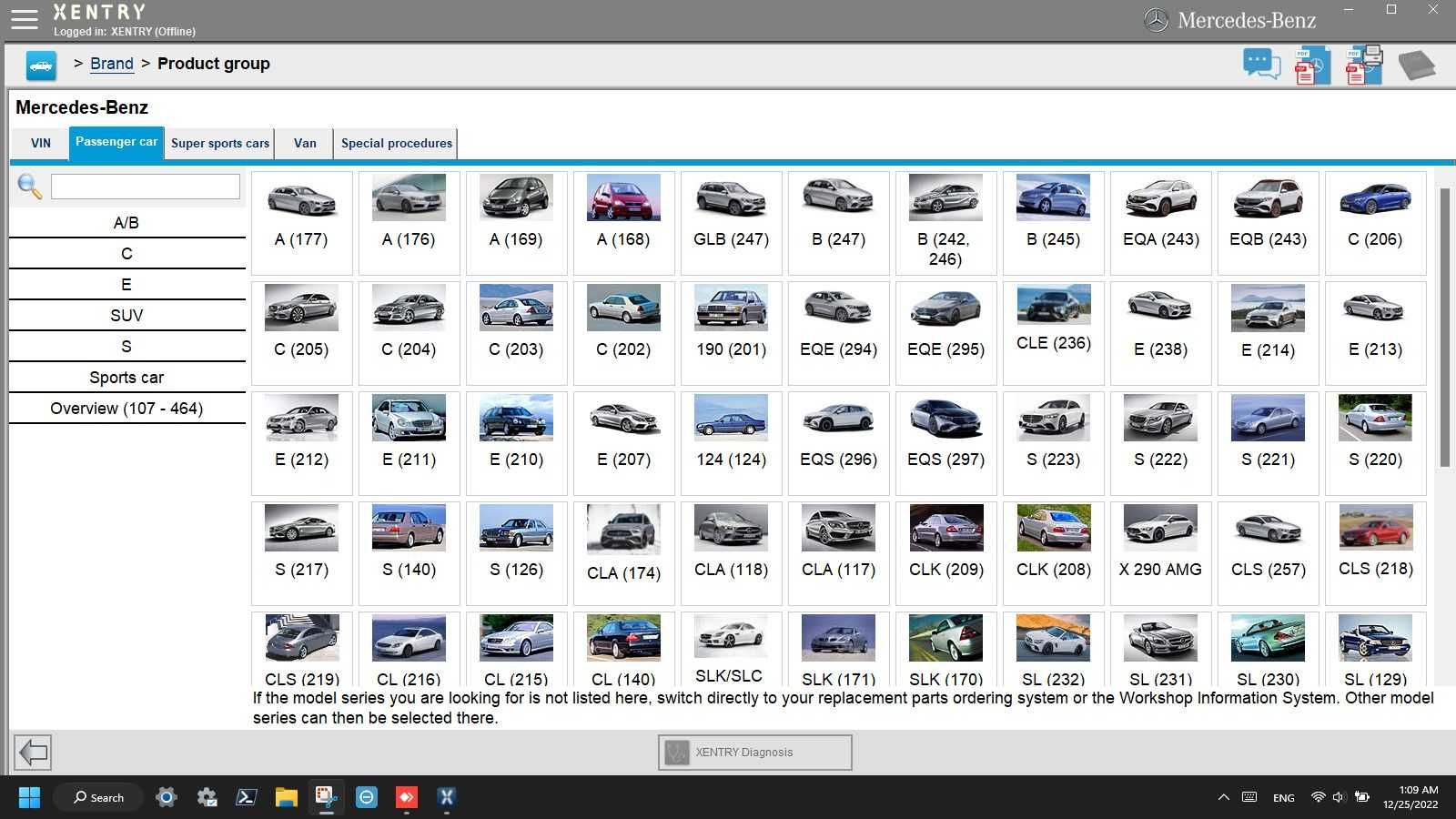Select the E (213) model

(x=1375, y=333)
